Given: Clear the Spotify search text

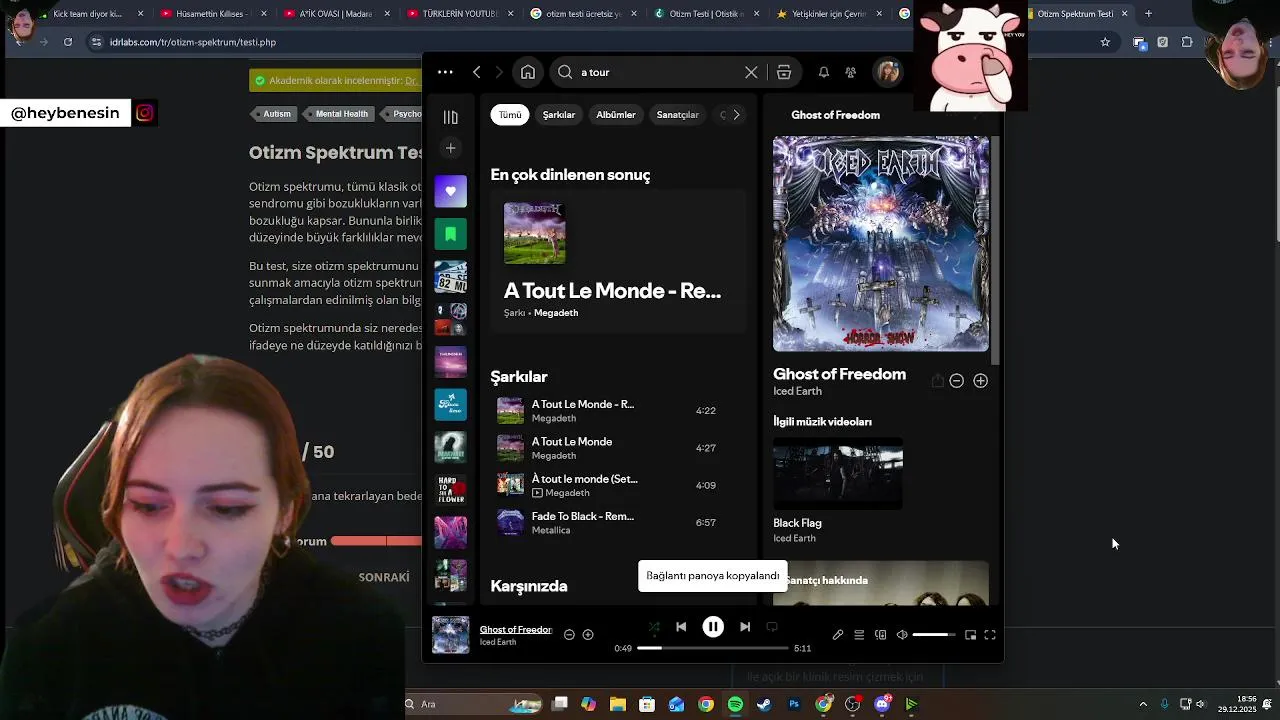Looking at the screenshot, I should [x=751, y=72].
